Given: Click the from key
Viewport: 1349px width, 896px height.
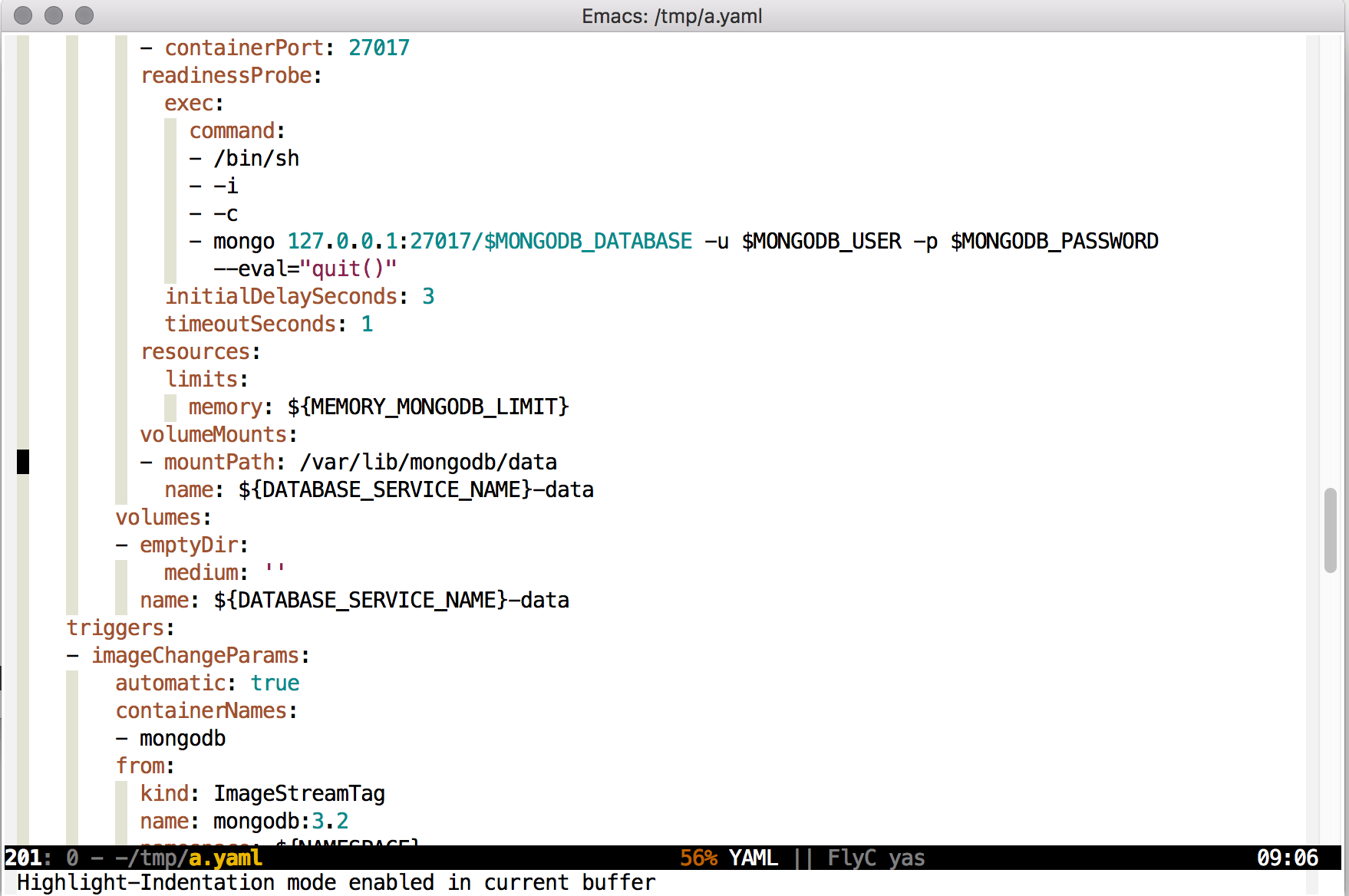Looking at the screenshot, I should pyautogui.click(x=140, y=766).
